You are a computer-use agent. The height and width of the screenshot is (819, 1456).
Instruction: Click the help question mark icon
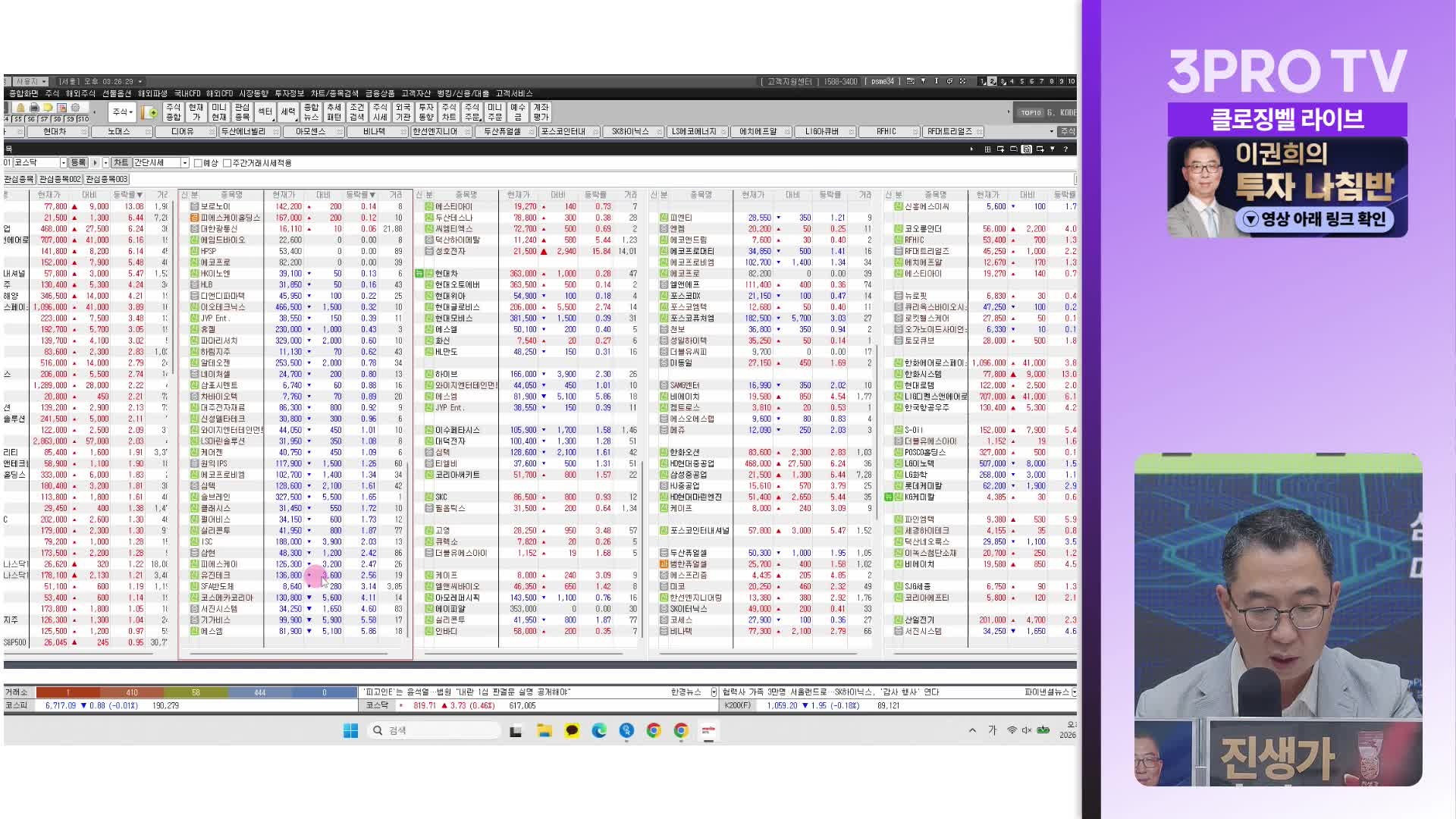coord(1065,149)
